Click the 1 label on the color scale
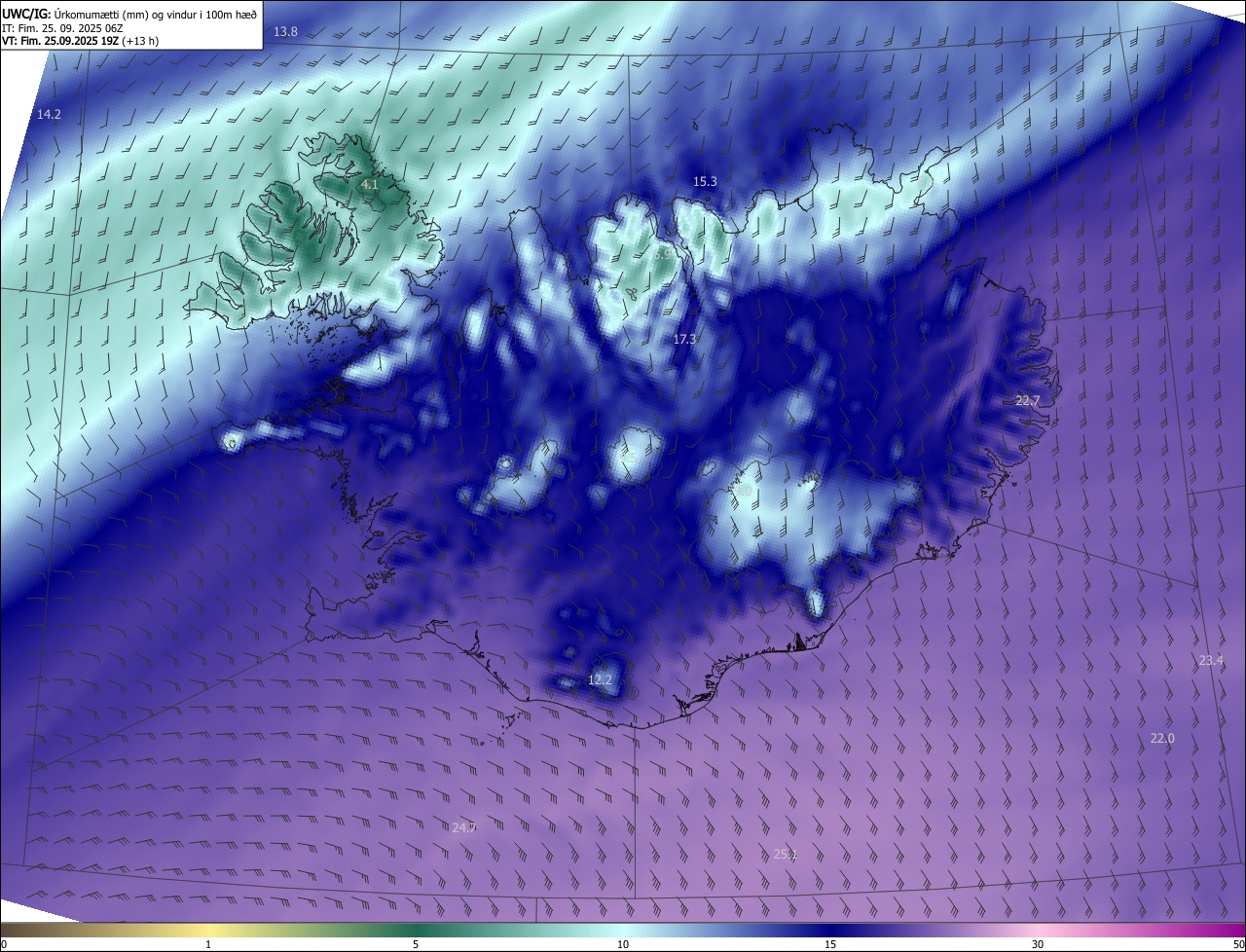This screenshot has width=1246, height=952. tap(208, 945)
